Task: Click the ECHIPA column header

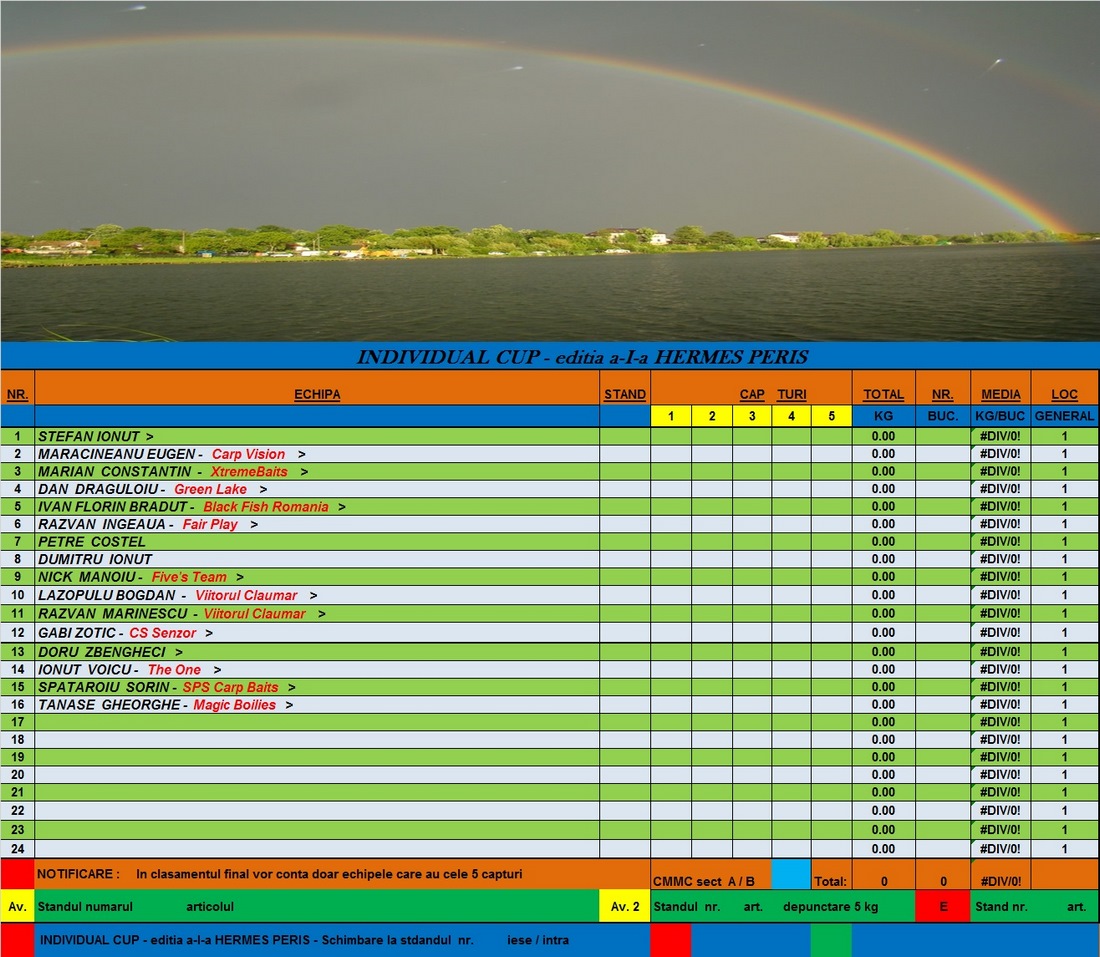Action: pos(317,395)
